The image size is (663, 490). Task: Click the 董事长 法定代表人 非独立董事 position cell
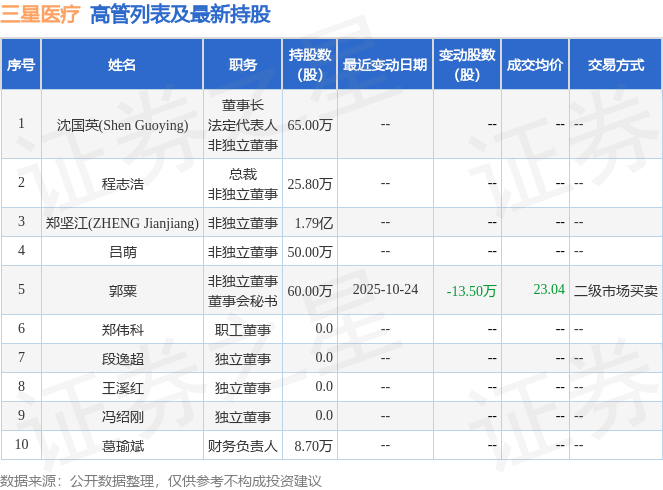(243, 125)
